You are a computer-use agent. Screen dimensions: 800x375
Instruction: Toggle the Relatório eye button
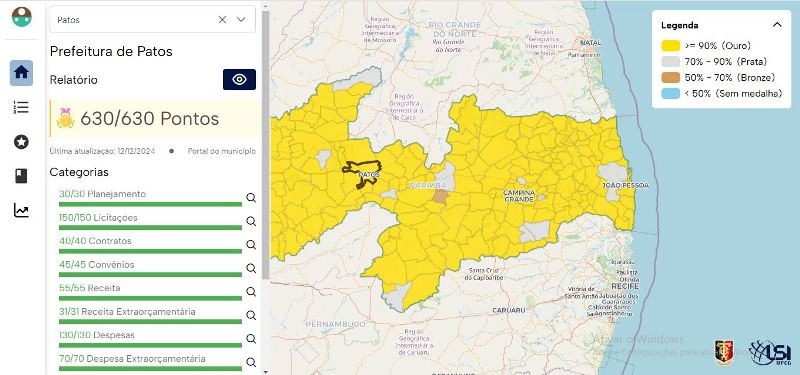click(x=239, y=80)
